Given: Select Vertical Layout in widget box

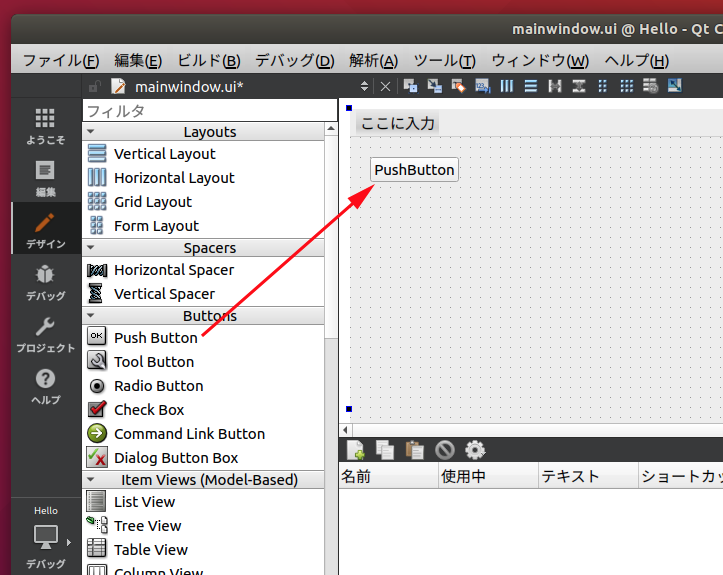Looking at the screenshot, I should [204, 154].
